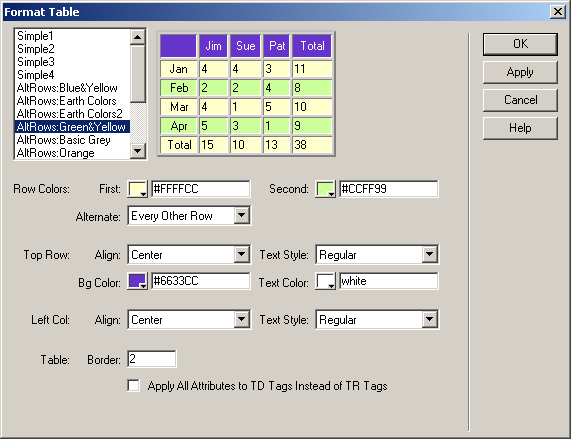Screen dimensions: 571x439
Task: Click the Apply button
Action: tap(520, 72)
